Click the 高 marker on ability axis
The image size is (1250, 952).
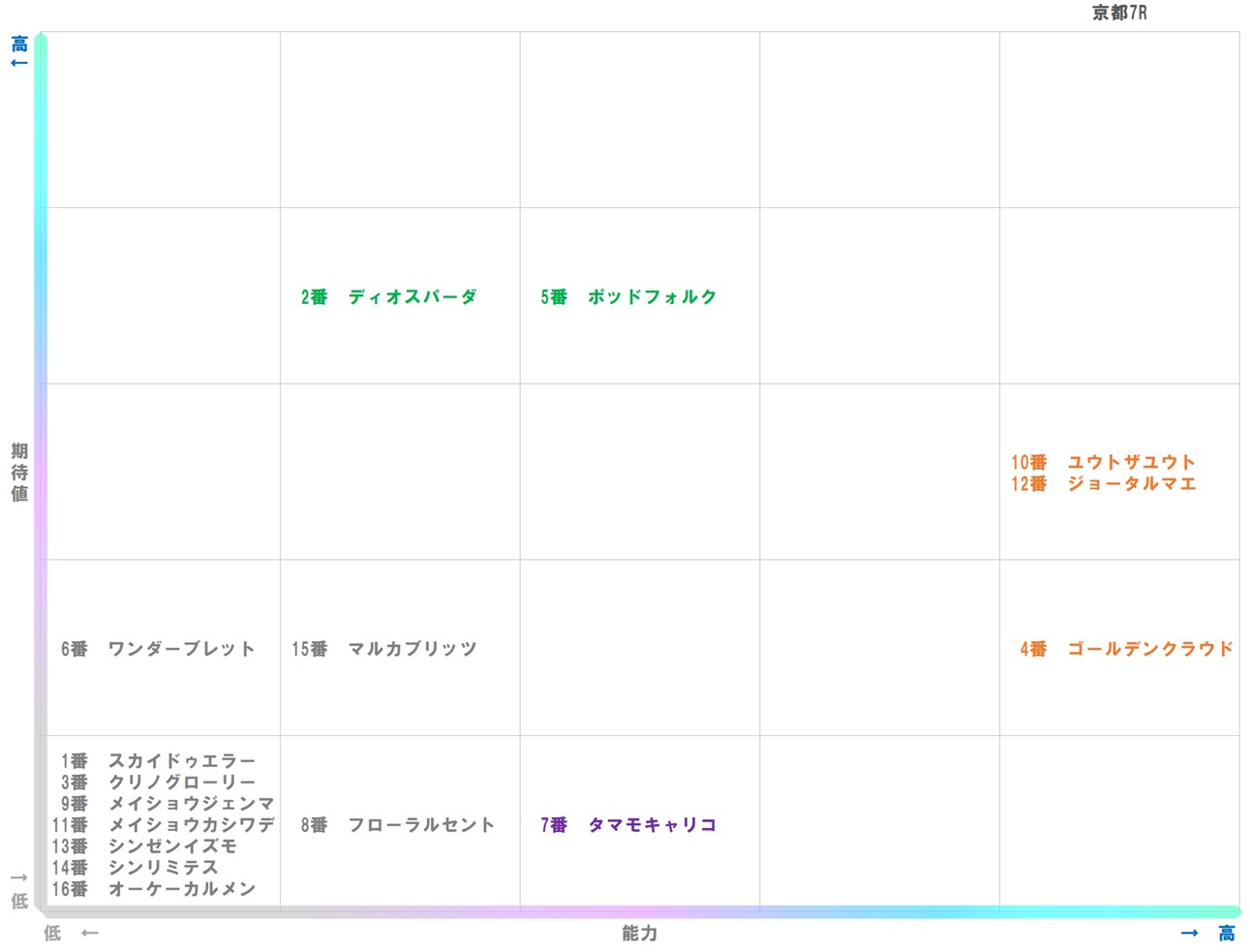point(1226,934)
